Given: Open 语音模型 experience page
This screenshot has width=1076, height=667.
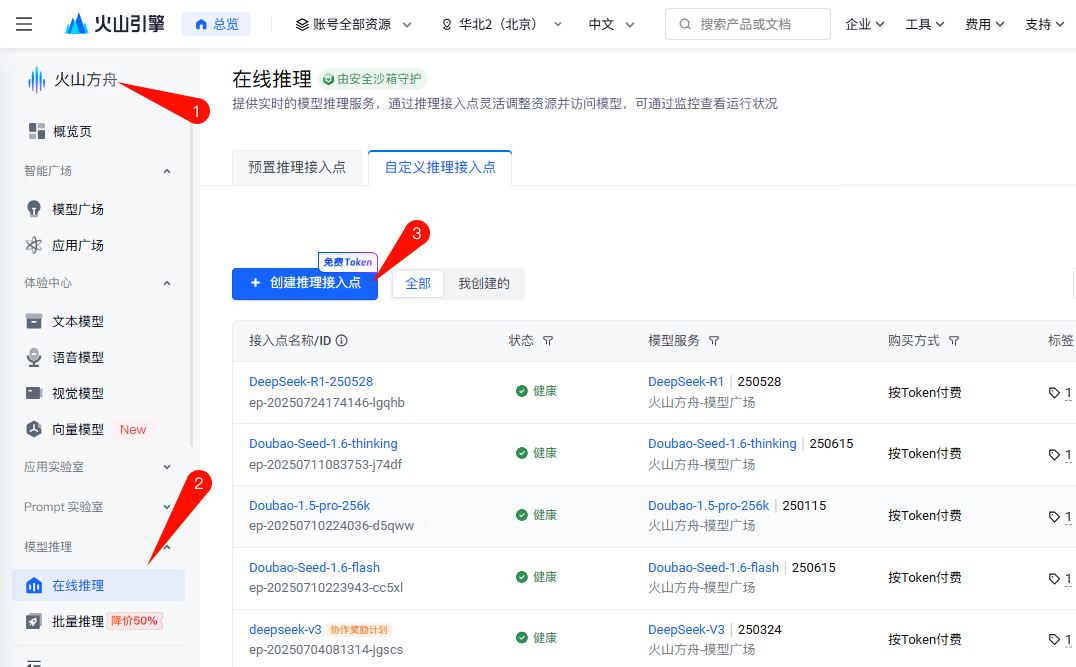Looking at the screenshot, I should (x=78, y=358).
